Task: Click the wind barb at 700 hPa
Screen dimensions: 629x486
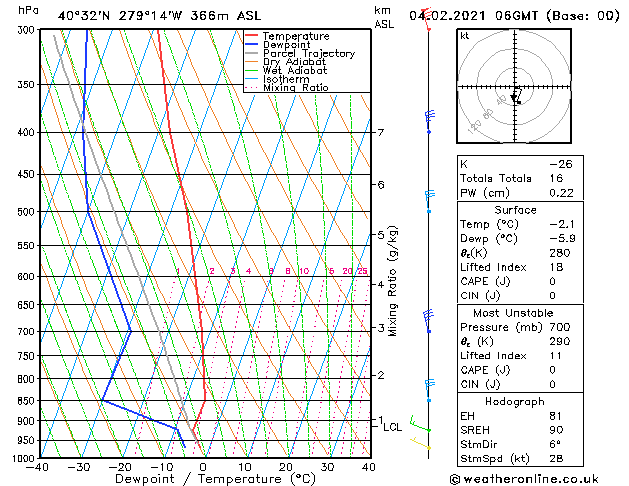Action: pos(430,321)
